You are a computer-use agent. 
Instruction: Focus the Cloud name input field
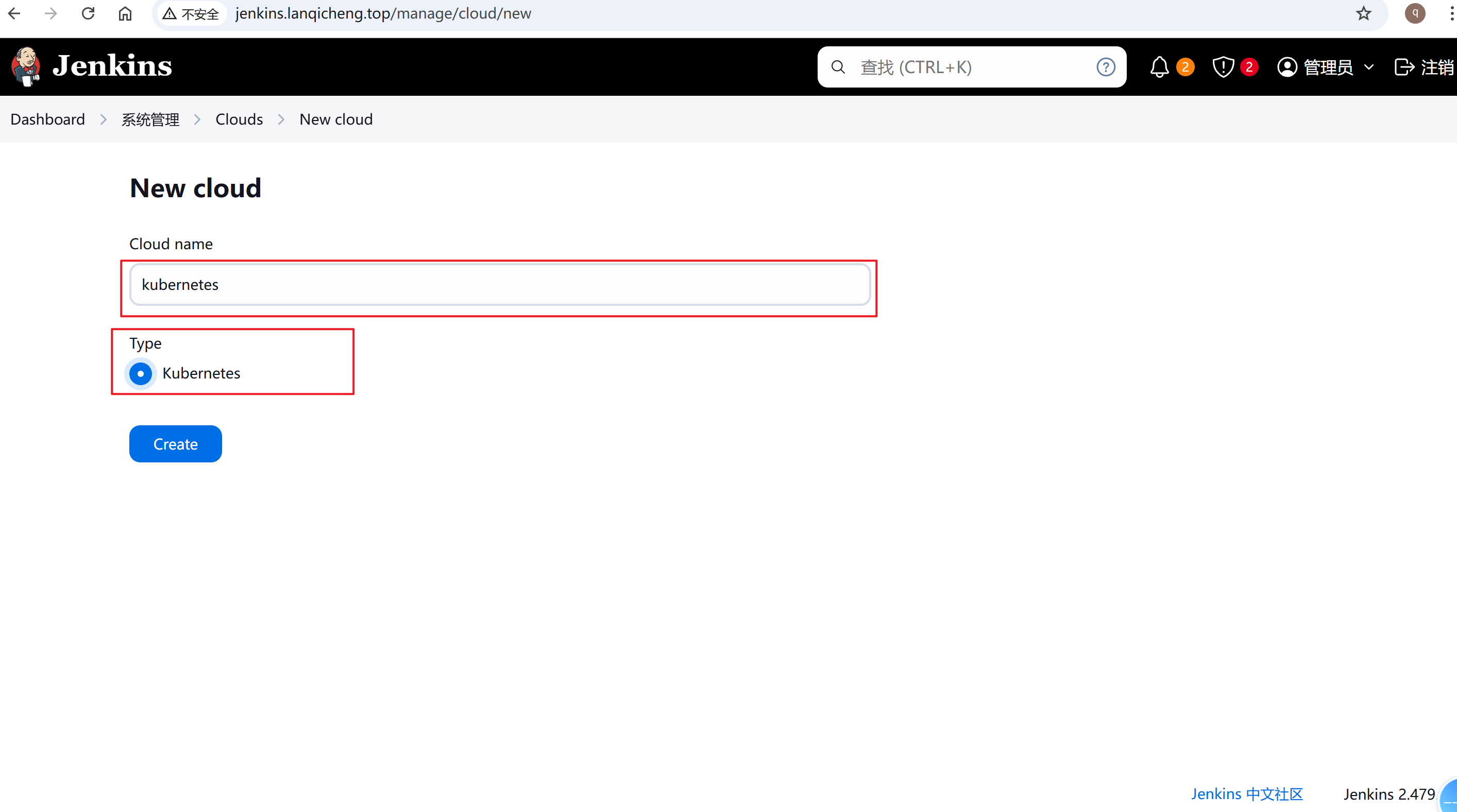click(499, 284)
